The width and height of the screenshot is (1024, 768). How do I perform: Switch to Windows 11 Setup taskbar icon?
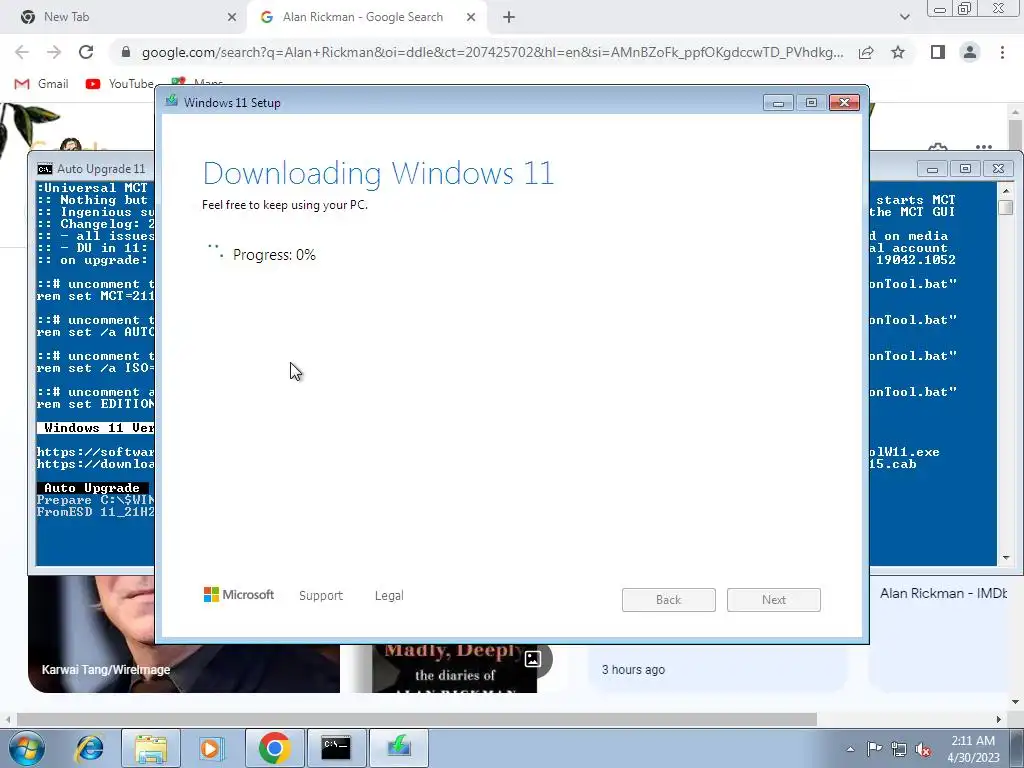click(x=399, y=748)
